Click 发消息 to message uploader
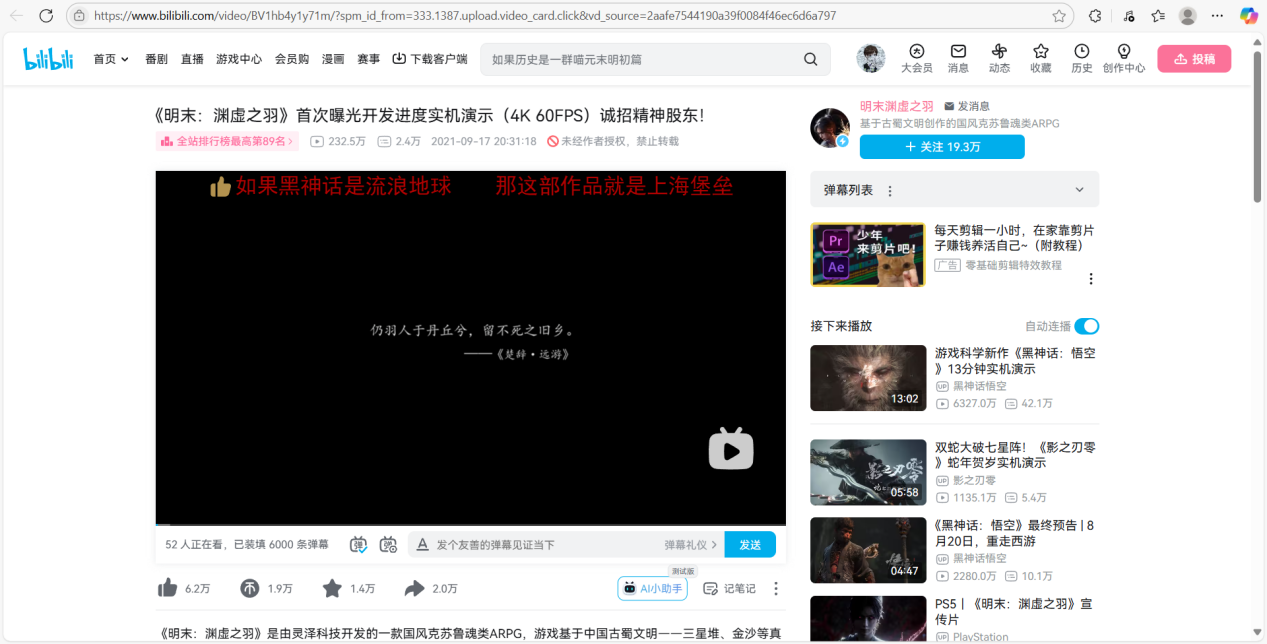The image size is (1267, 644). (967, 106)
